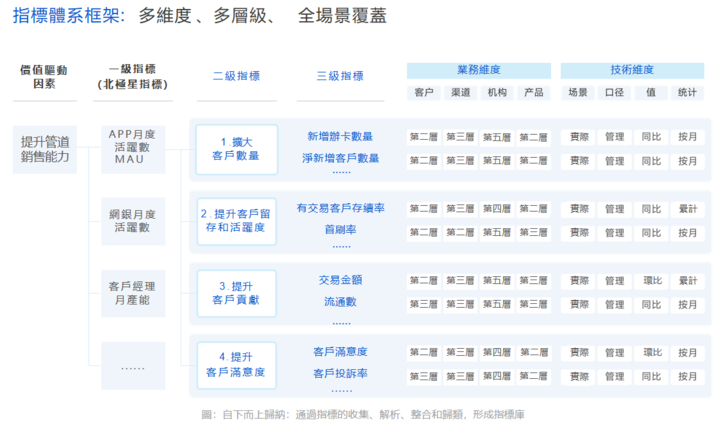The image size is (728, 434).
Task: Click the 3.提升客戶貢獻 box
Action: [x=236, y=293]
